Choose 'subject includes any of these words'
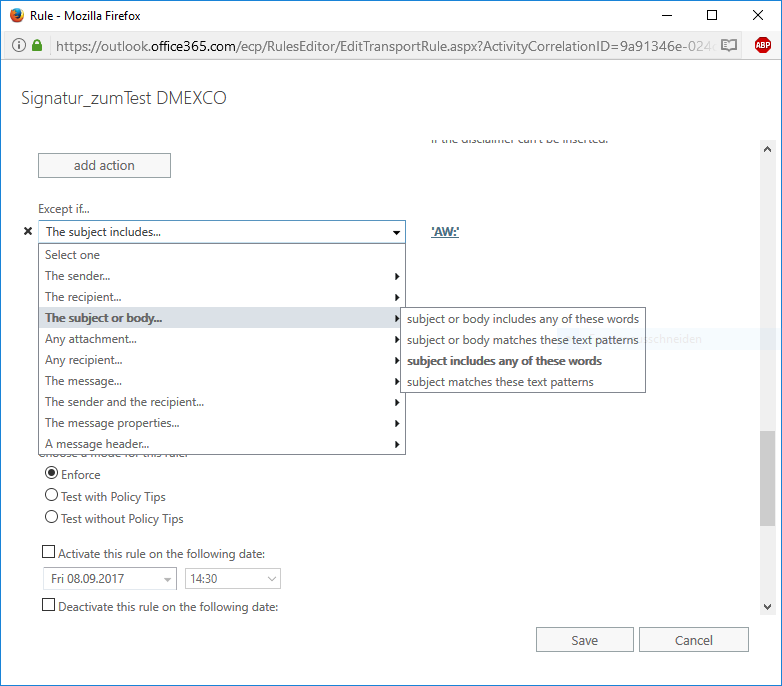This screenshot has width=782, height=686. 523,360
